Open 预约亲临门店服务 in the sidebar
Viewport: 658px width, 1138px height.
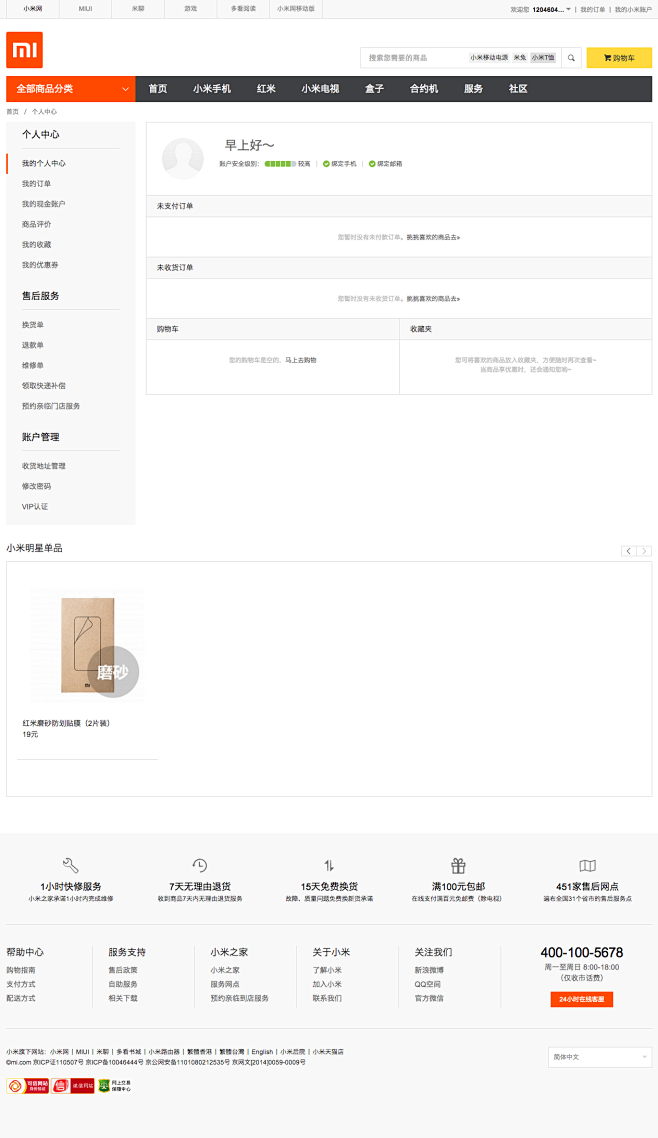click(51, 406)
